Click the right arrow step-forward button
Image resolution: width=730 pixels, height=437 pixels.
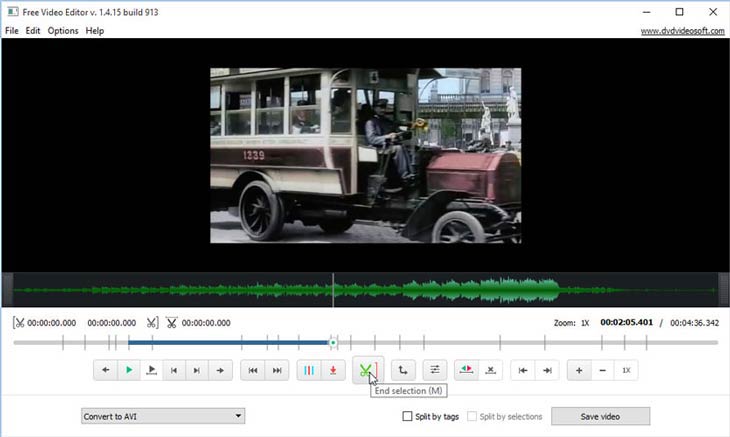point(220,370)
